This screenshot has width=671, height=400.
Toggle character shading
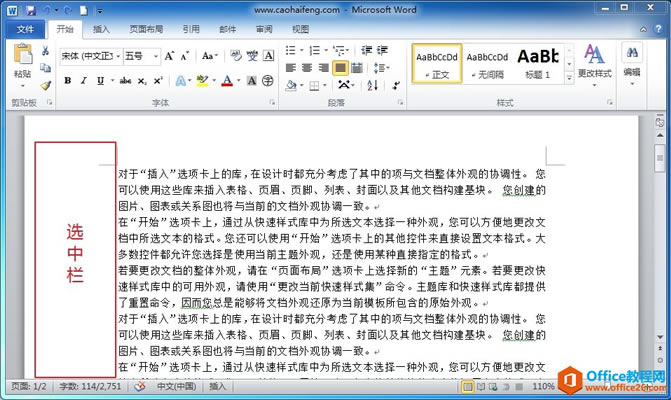tap(252, 80)
